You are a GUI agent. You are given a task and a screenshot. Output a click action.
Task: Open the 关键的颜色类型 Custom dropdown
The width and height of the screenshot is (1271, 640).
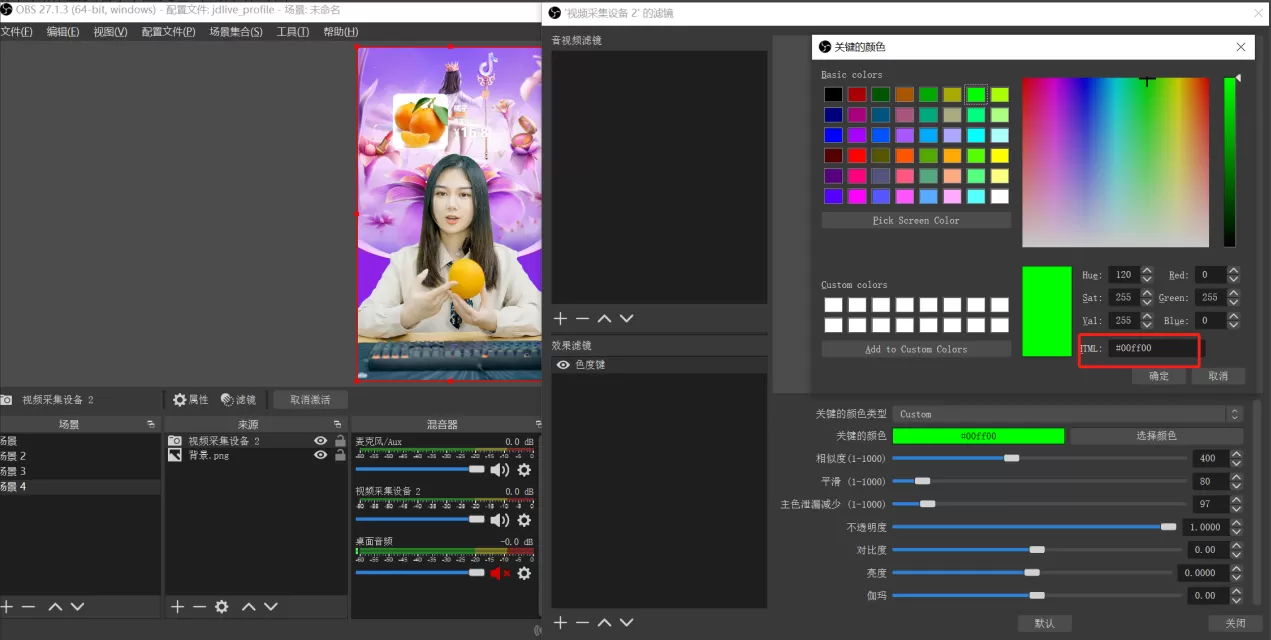click(1067, 414)
